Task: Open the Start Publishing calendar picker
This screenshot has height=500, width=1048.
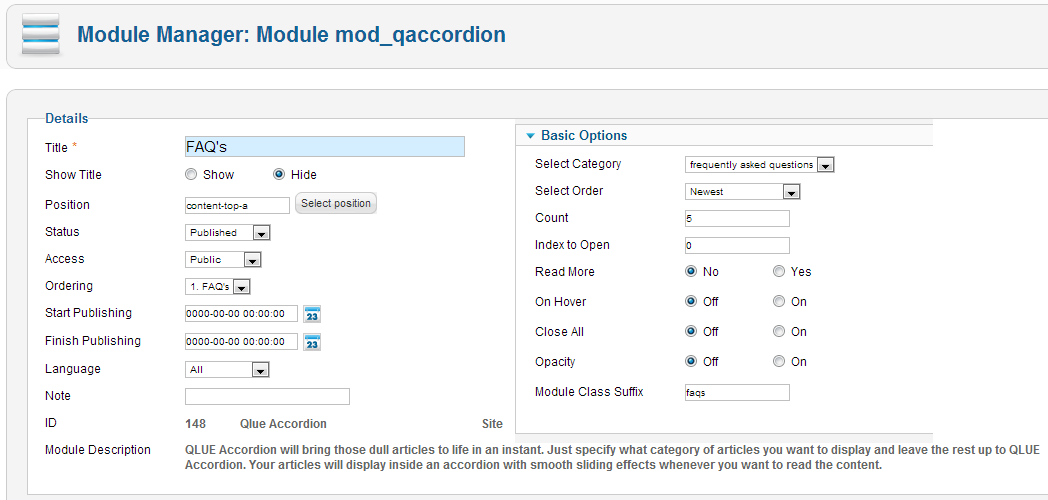Action: (x=312, y=314)
